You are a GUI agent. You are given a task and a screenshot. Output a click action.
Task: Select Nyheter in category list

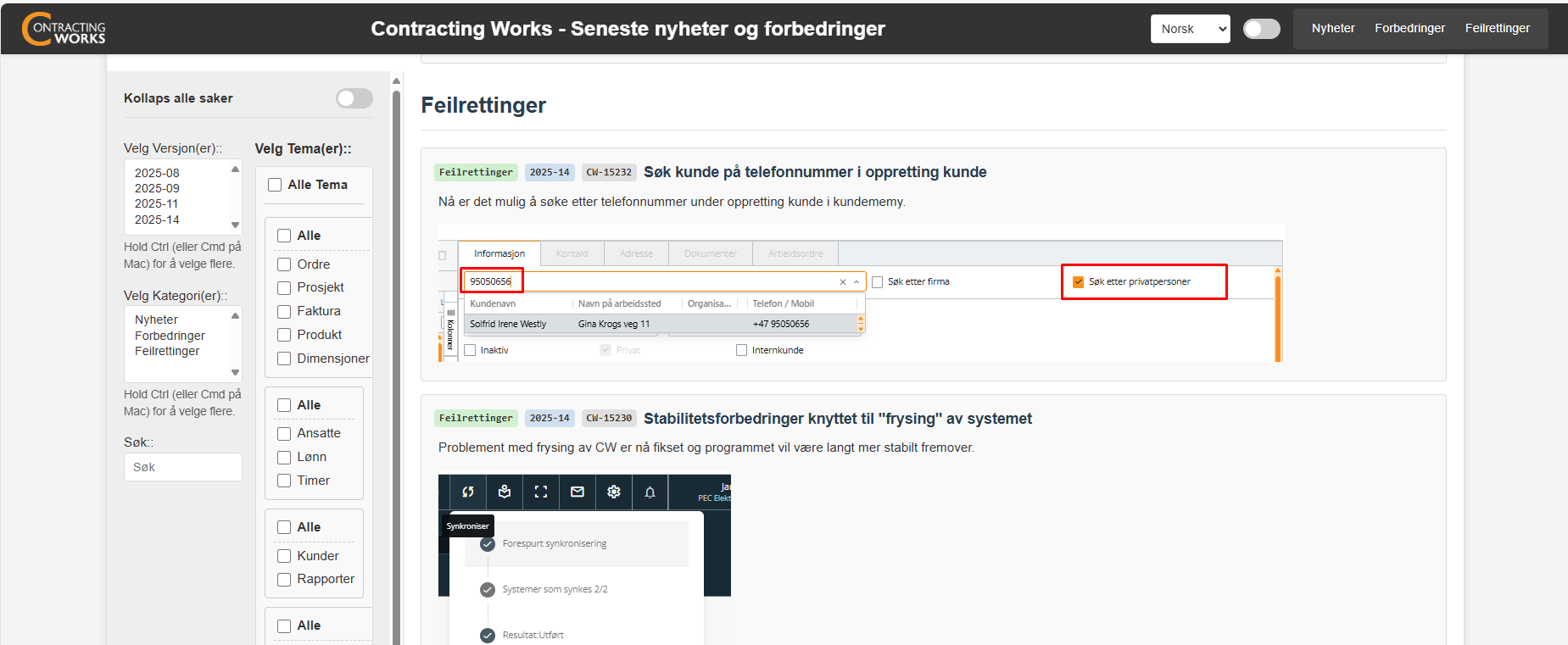click(157, 320)
